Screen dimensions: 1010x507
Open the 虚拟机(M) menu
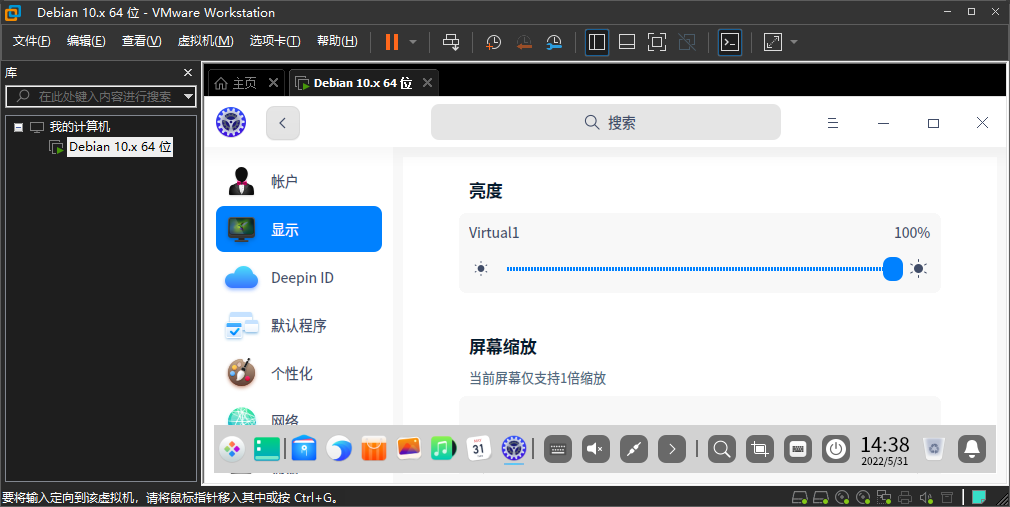tap(205, 41)
